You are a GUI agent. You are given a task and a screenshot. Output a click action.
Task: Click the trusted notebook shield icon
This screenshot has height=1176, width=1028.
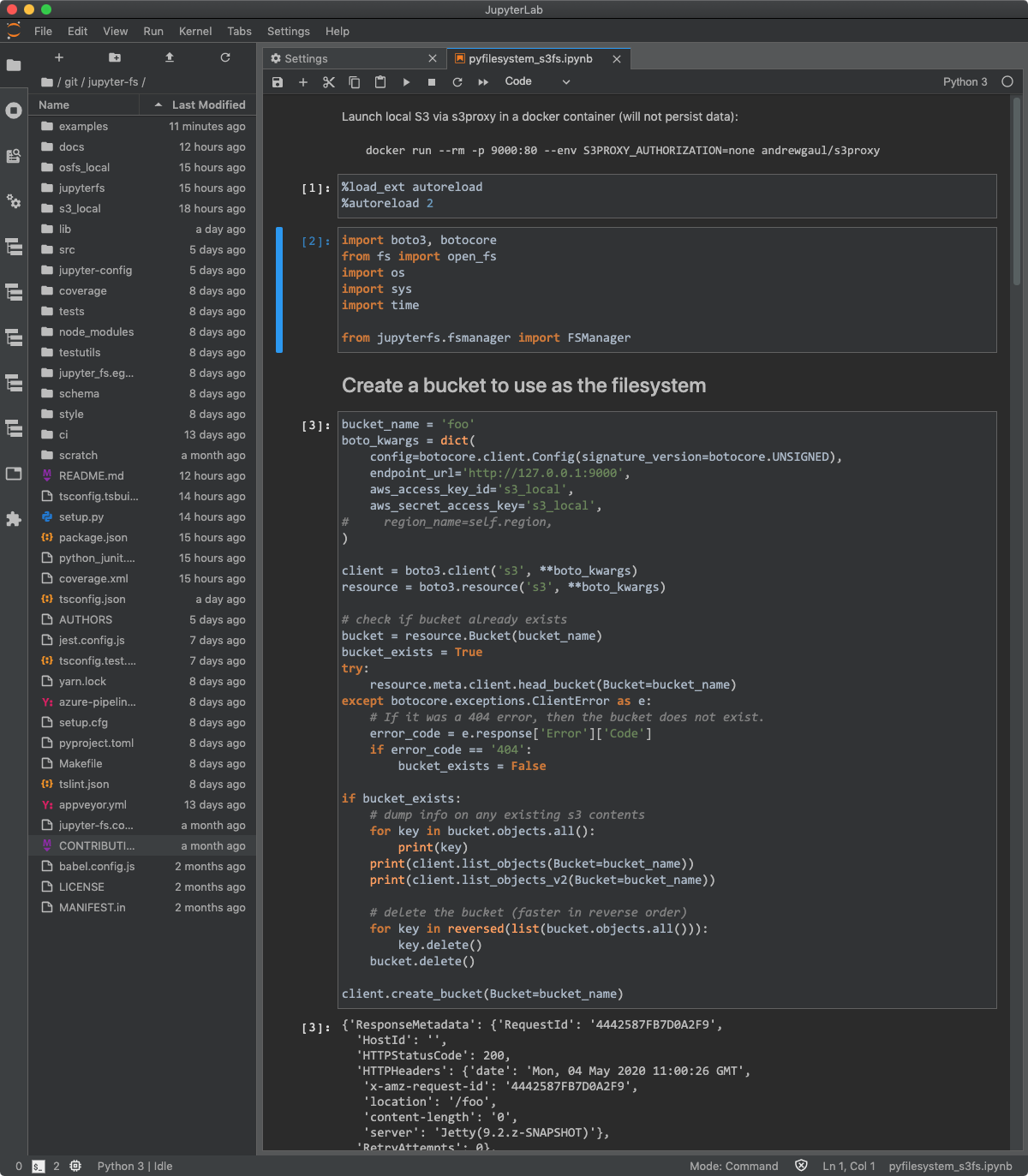(802, 1166)
